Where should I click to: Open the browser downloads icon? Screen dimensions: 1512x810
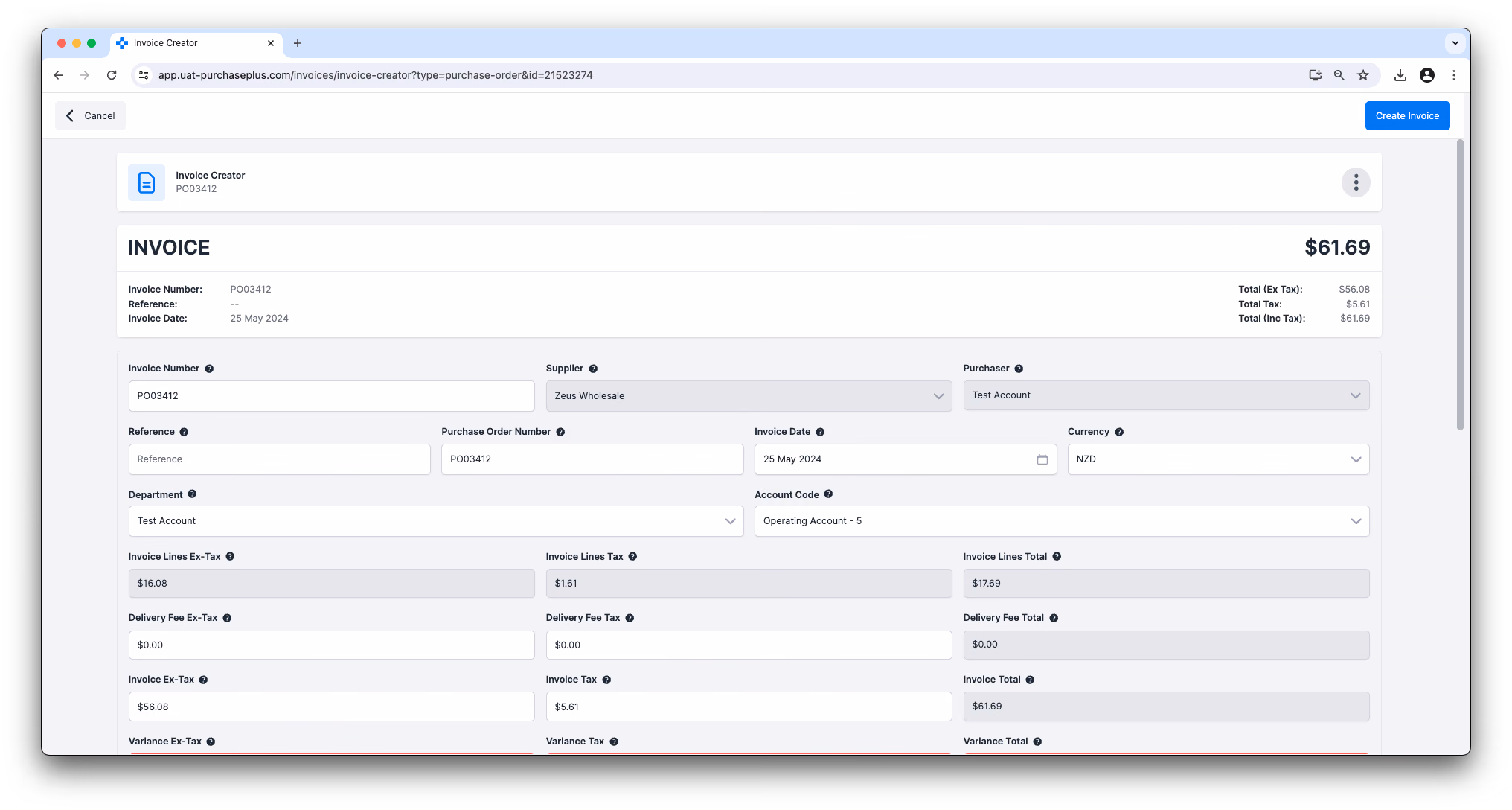1400,75
